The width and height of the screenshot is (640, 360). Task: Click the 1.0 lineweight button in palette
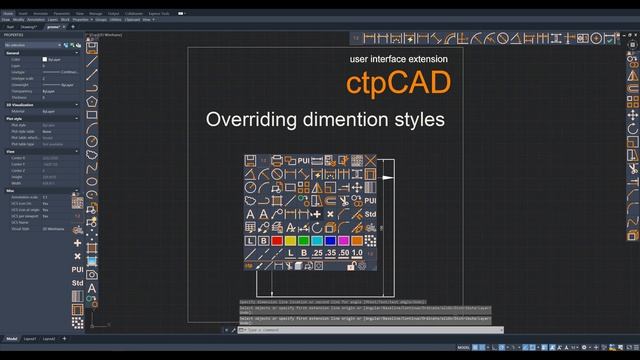pos(357,253)
